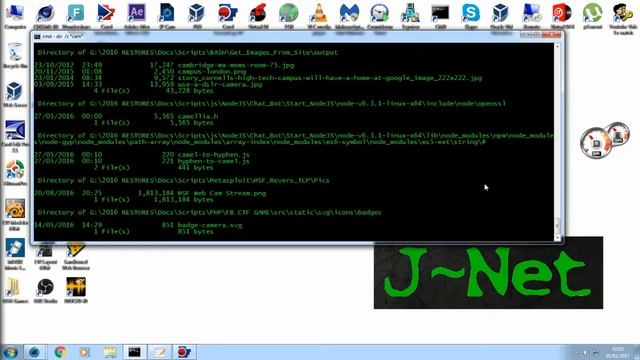
Task: Open the clock-faced desktop shortcut
Action: pyautogui.click(x=380, y=16)
